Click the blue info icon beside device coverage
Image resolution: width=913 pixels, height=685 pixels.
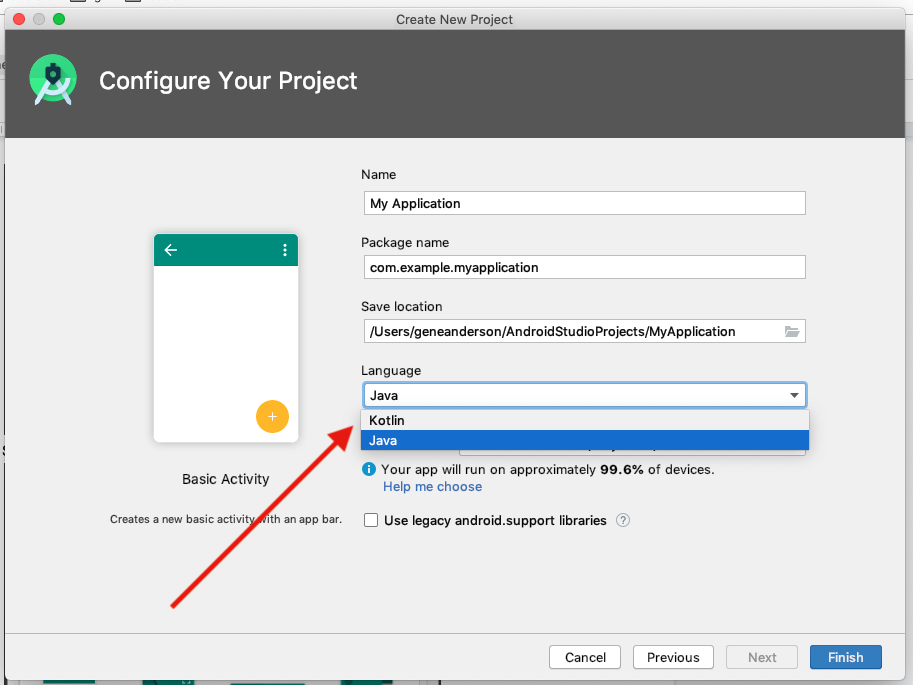369,469
